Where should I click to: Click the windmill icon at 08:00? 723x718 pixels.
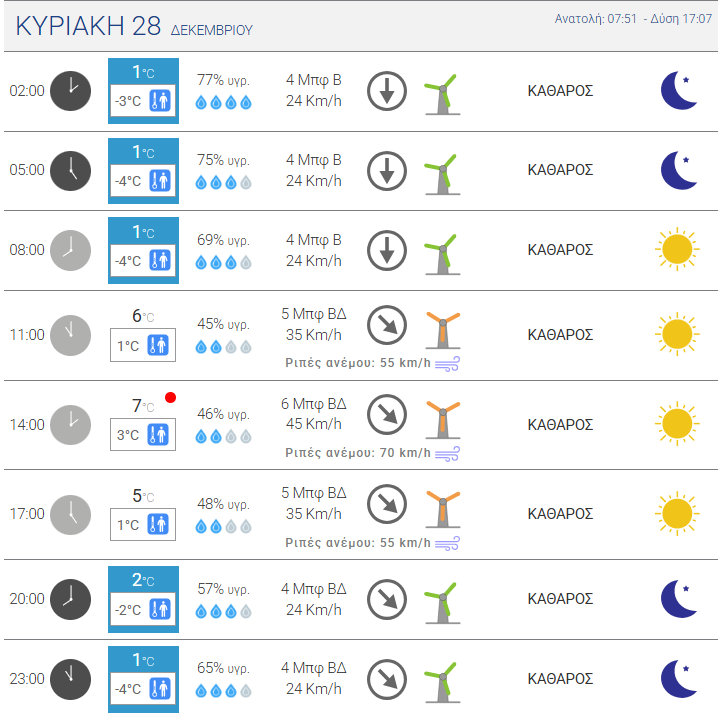click(x=443, y=255)
